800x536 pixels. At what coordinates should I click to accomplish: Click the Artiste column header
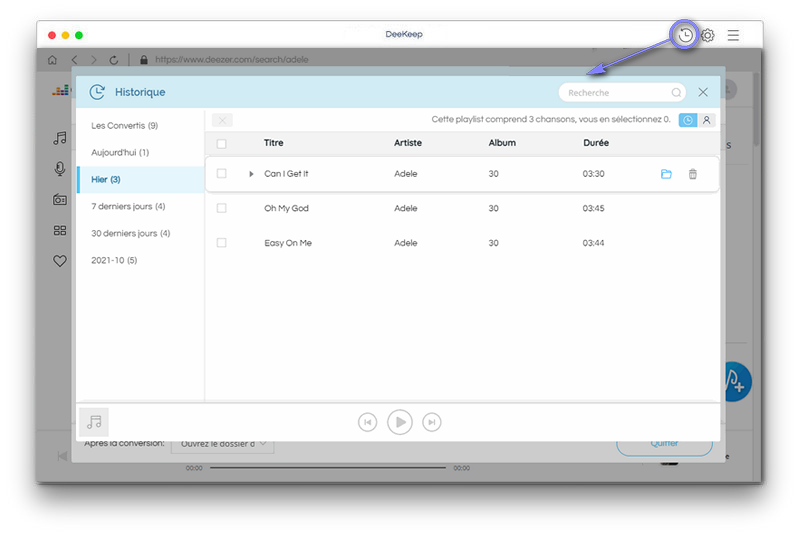[408, 143]
